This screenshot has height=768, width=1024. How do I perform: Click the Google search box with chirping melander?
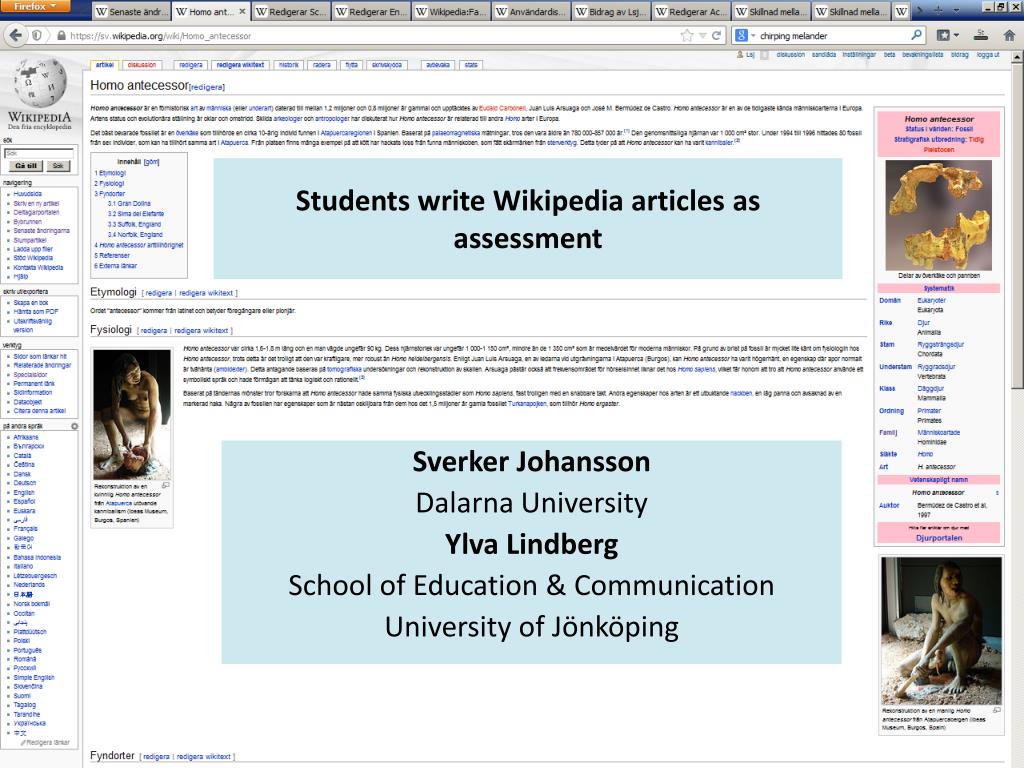tap(833, 36)
